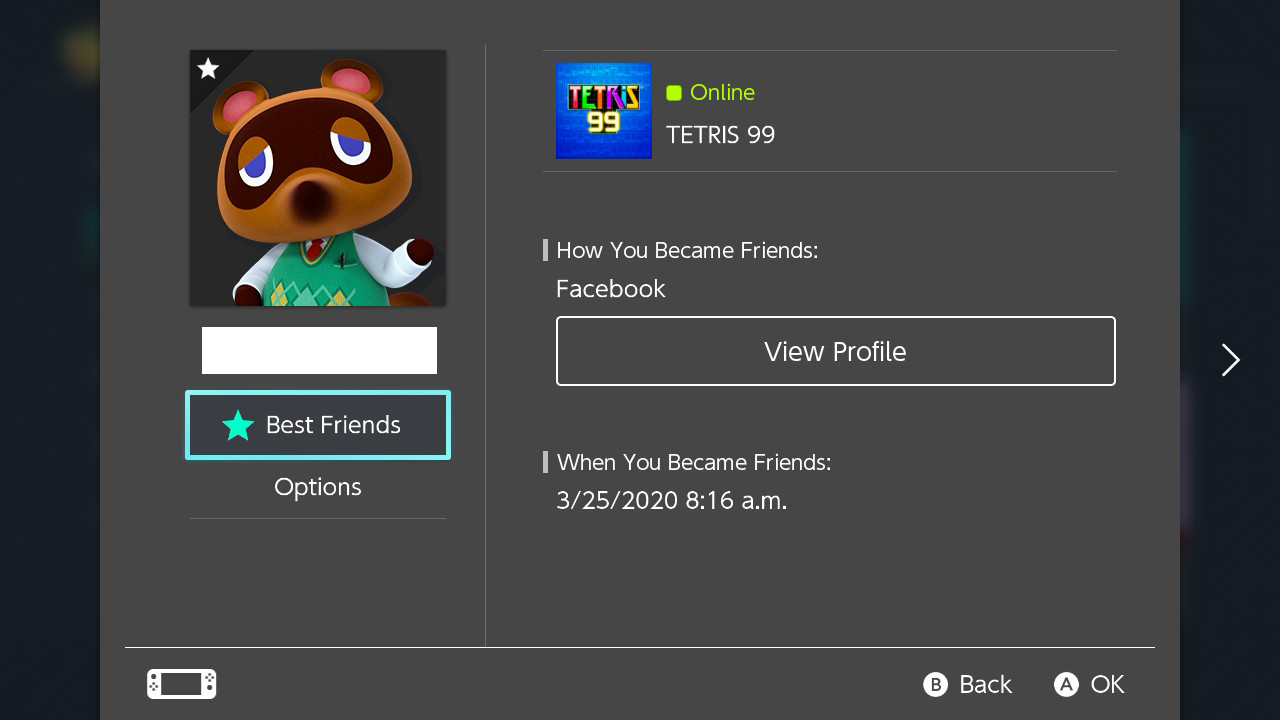Click the green Online status indicator dot

(674, 92)
